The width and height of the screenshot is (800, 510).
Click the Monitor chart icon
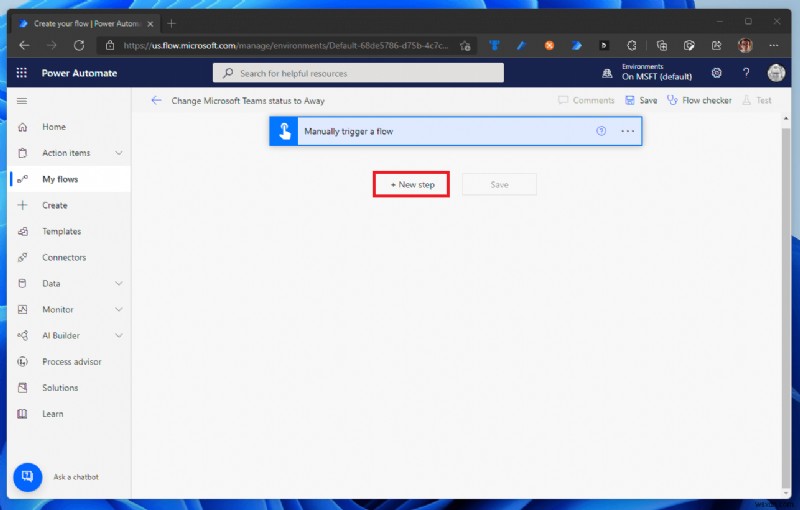coord(22,310)
